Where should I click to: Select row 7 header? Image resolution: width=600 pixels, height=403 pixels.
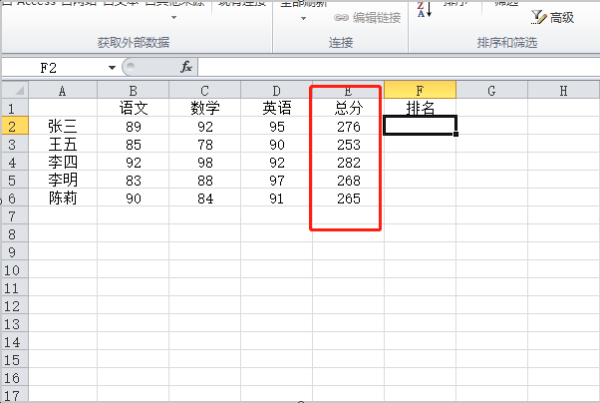[15, 216]
